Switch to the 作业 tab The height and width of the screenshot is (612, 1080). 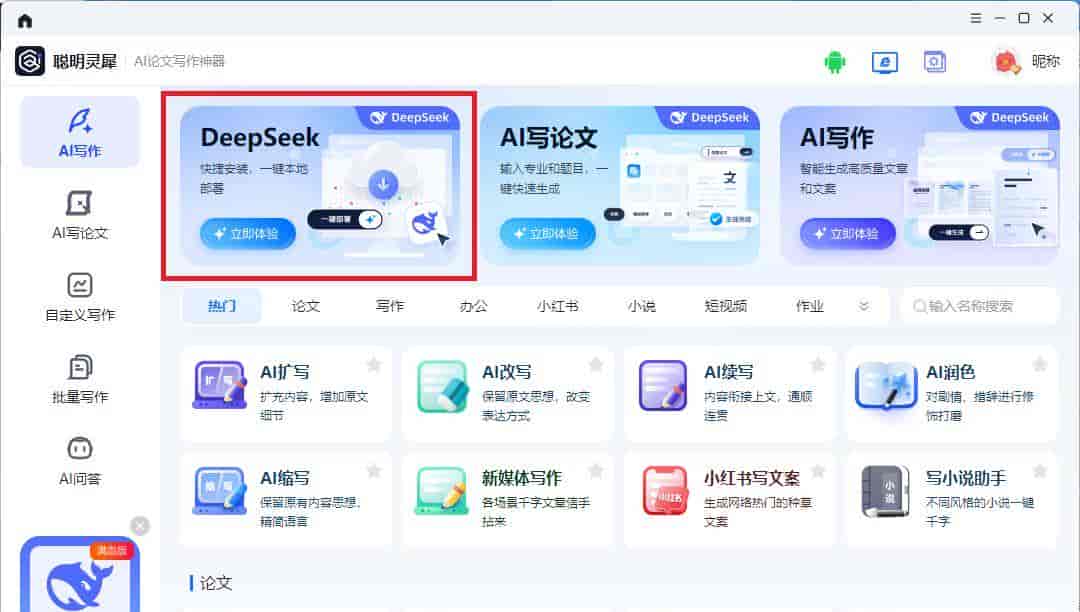810,306
